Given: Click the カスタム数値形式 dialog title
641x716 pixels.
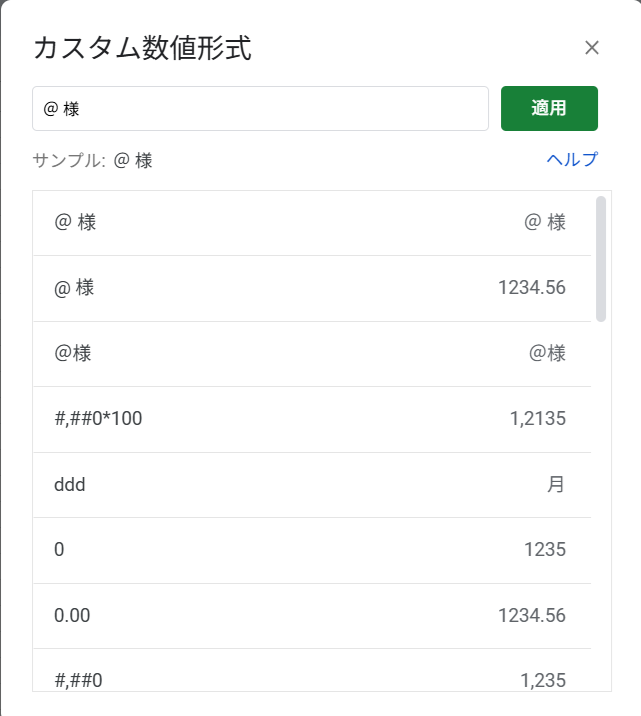Looking at the screenshot, I should click(x=142, y=47).
